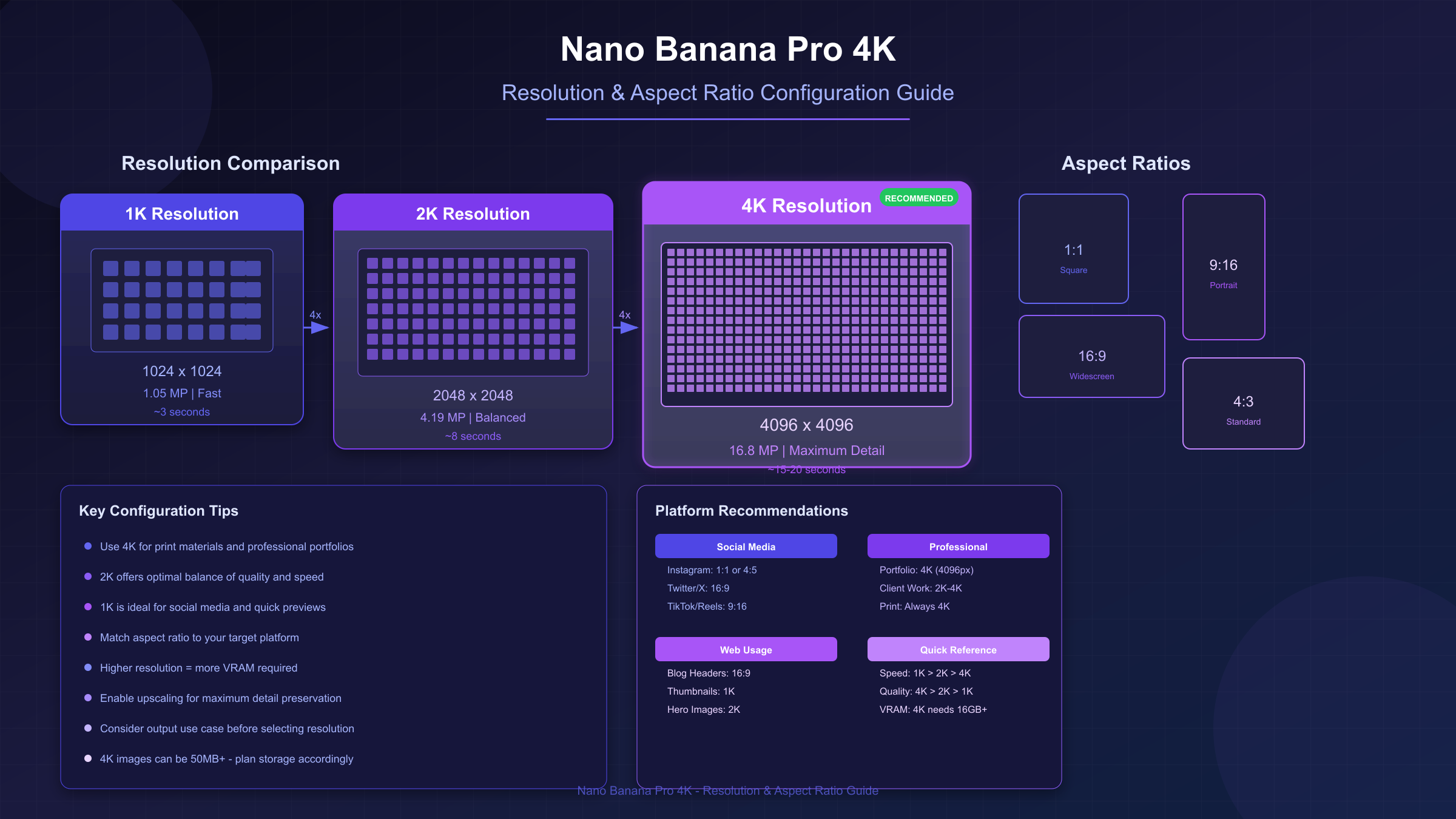Select the 9:16 Portrait aspect ratio box

click(1223, 267)
